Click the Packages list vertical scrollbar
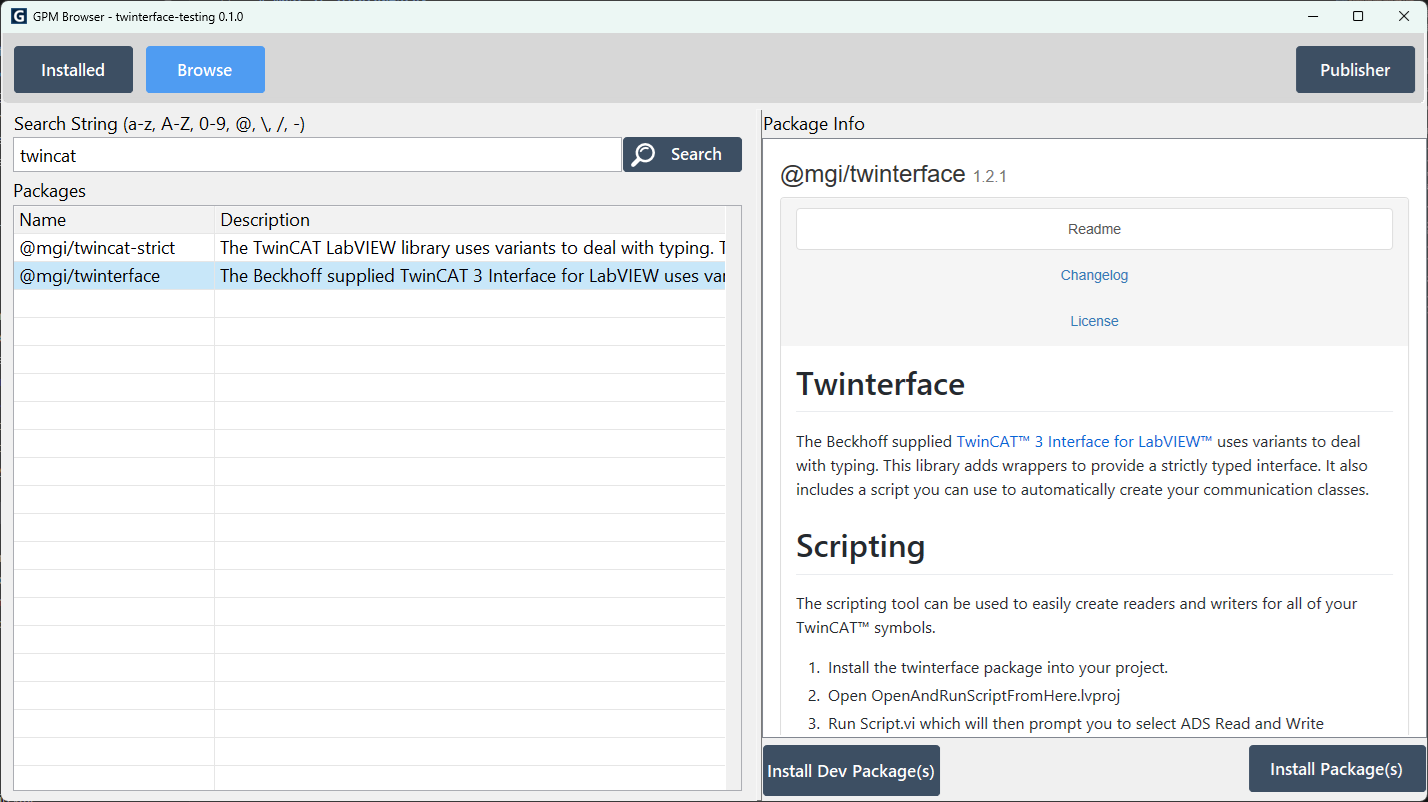1428x802 pixels. 734,498
